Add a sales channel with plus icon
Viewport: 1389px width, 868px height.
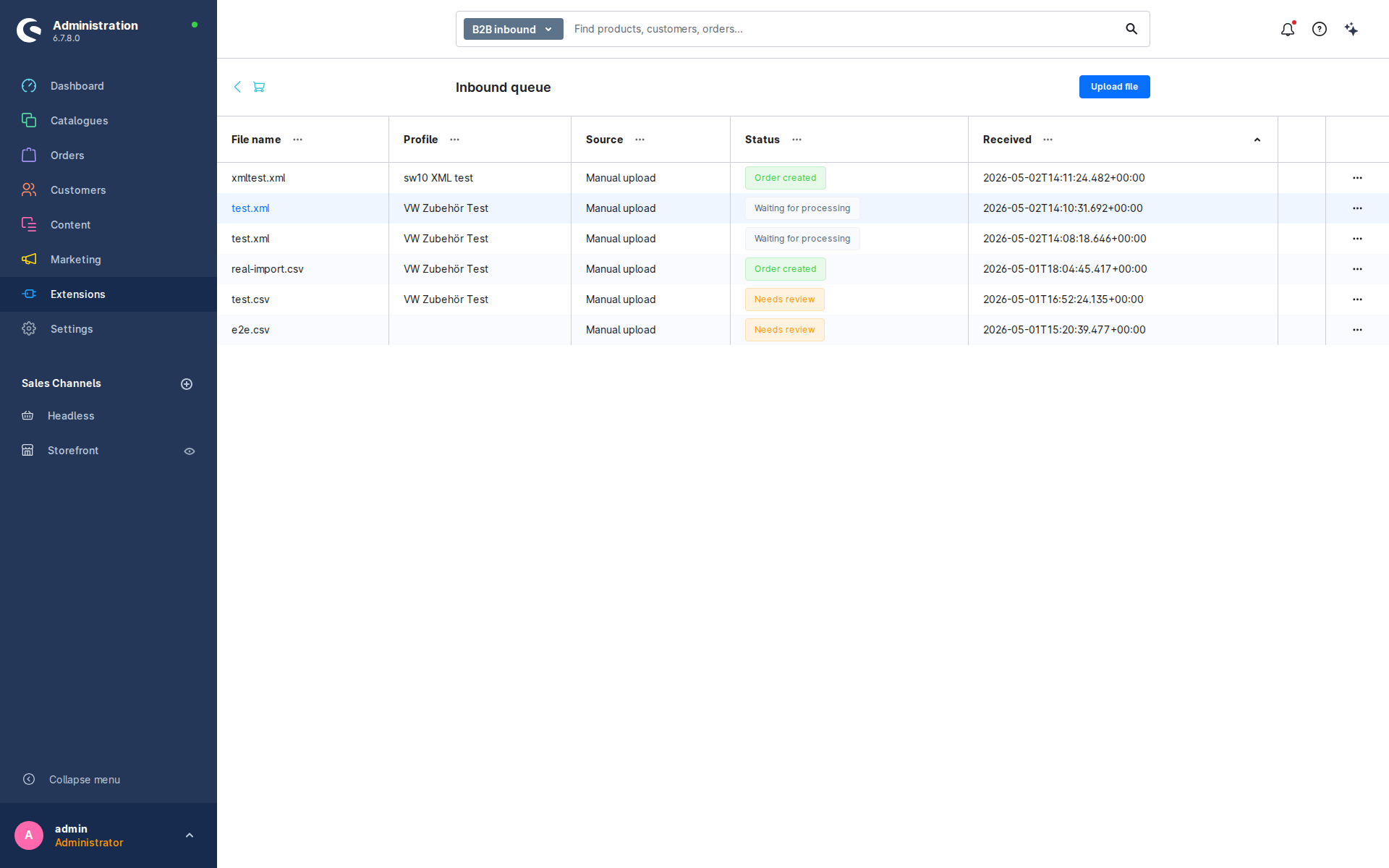(187, 384)
